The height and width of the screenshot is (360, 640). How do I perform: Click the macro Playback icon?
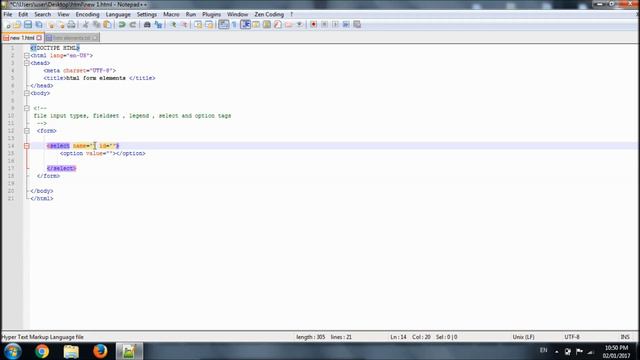[x=335, y=25]
